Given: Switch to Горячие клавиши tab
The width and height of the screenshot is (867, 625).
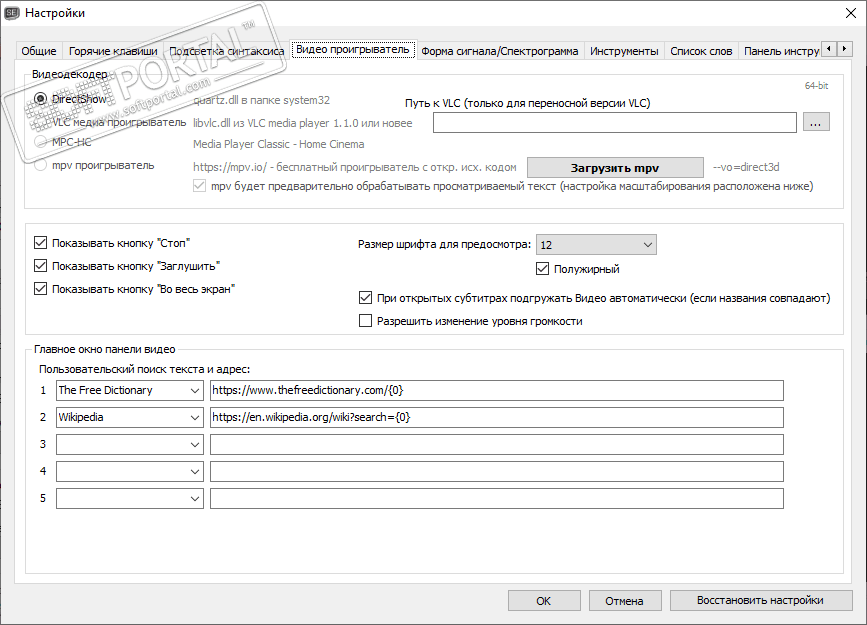Looking at the screenshot, I should 113,51.
